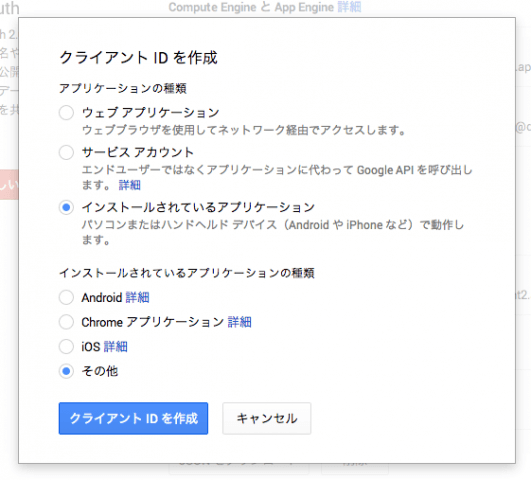Open 詳細 link next to Chrome アプリケーション

(239, 322)
